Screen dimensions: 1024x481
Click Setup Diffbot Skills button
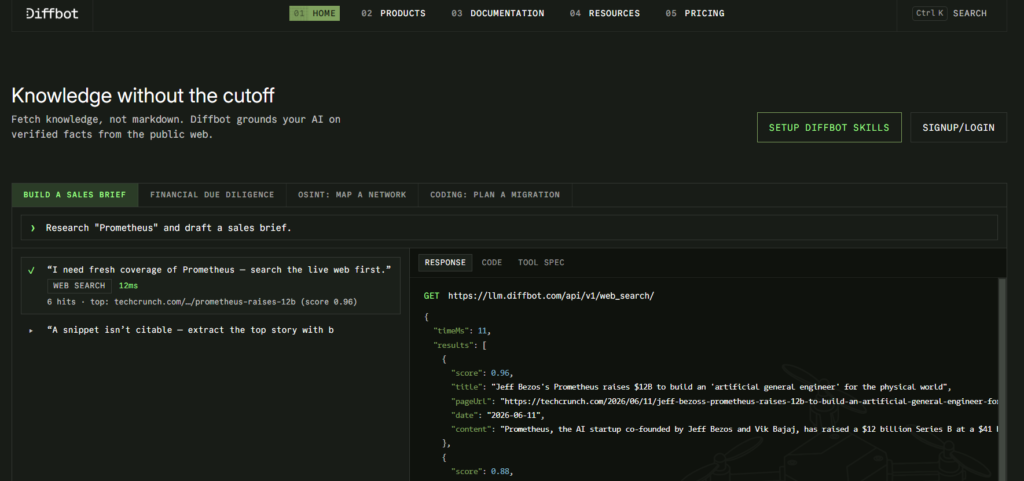829,127
